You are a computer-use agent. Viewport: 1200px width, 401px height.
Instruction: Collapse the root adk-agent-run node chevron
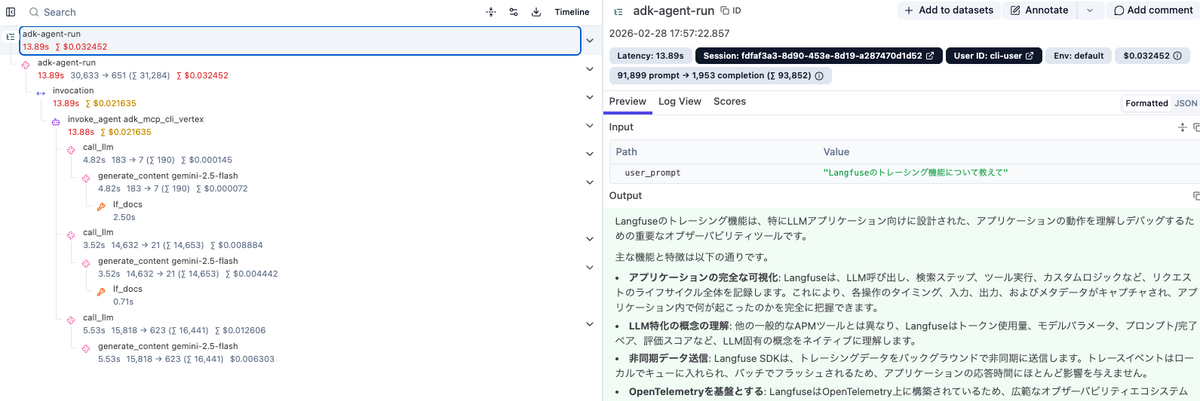[589, 41]
